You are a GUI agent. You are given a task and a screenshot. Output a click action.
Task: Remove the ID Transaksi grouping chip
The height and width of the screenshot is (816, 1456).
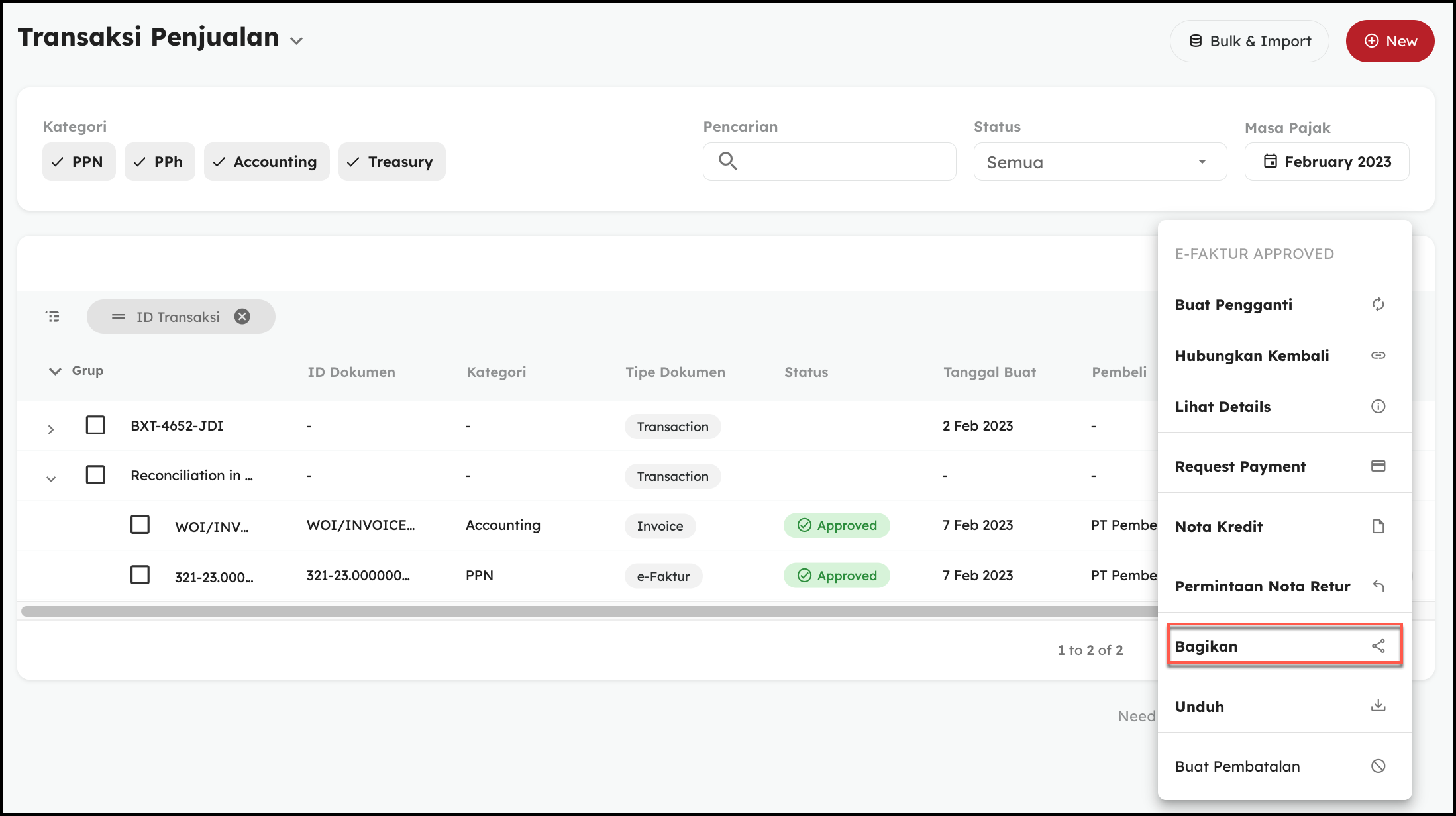coord(242,317)
